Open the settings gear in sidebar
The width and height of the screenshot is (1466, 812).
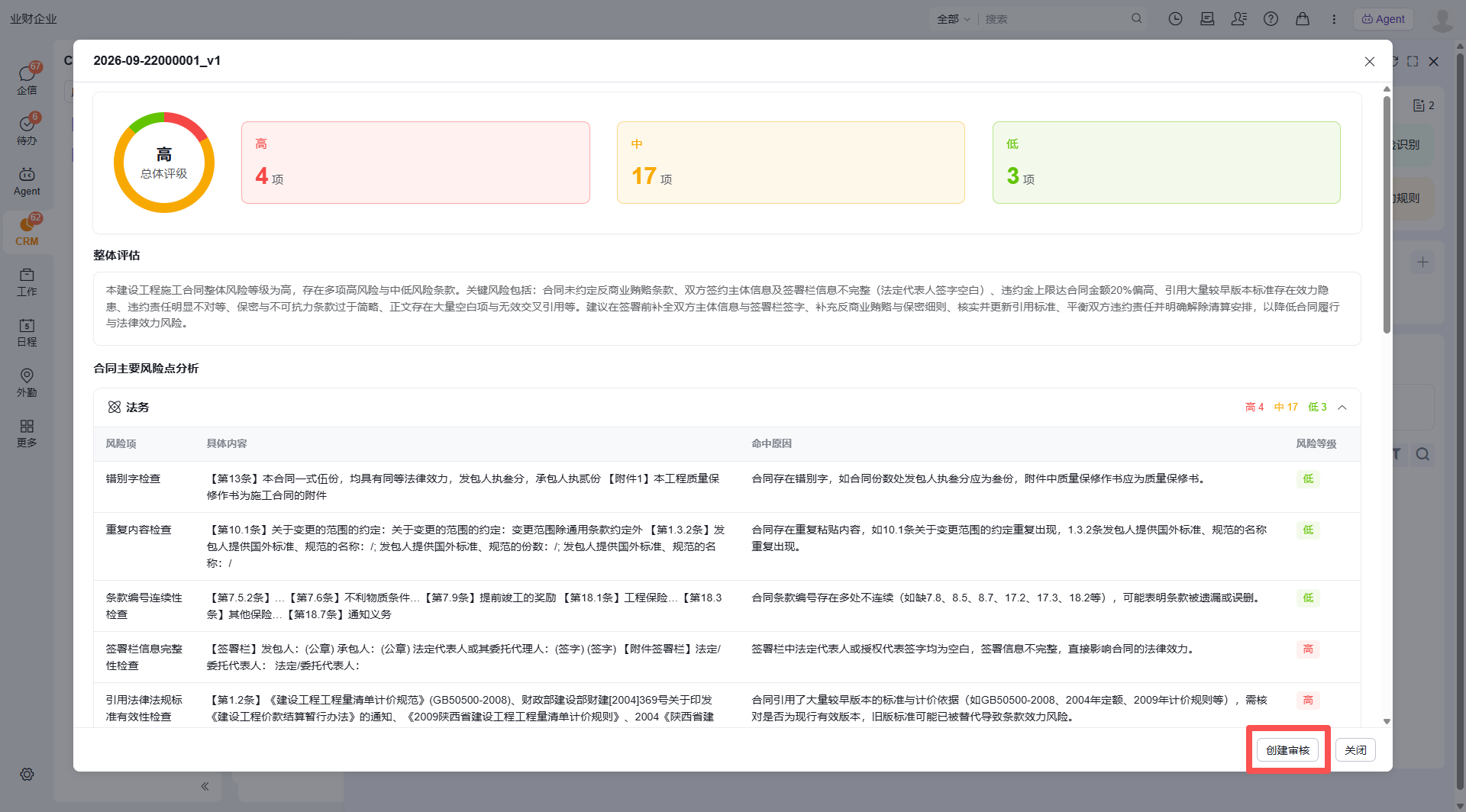(x=27, y=774)
